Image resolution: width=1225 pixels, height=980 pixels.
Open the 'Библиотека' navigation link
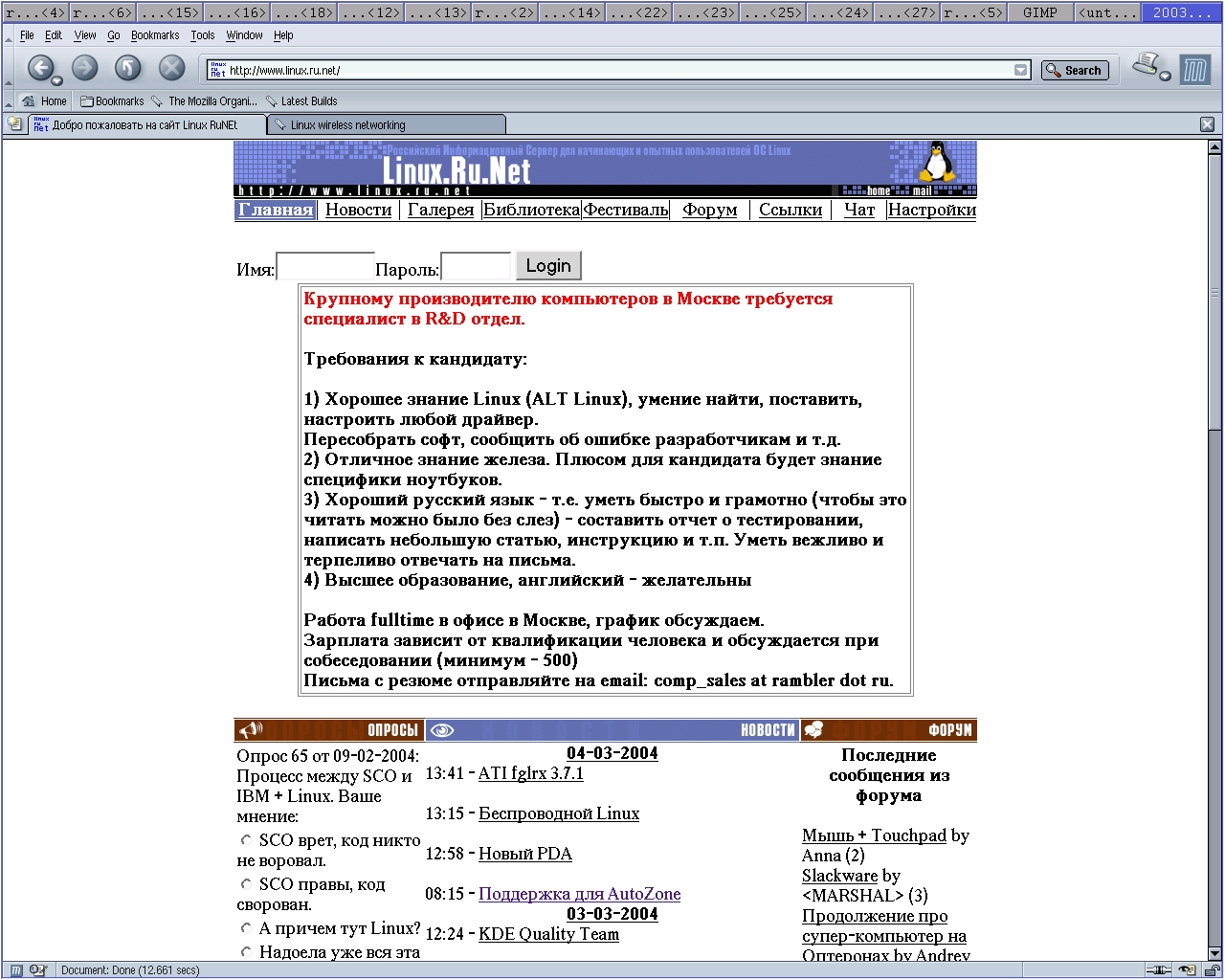531,210
